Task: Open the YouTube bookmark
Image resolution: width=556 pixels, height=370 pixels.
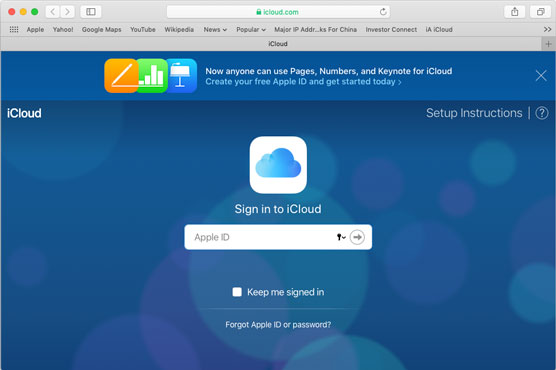Action: pyautogui.click(x=143, y=29)
